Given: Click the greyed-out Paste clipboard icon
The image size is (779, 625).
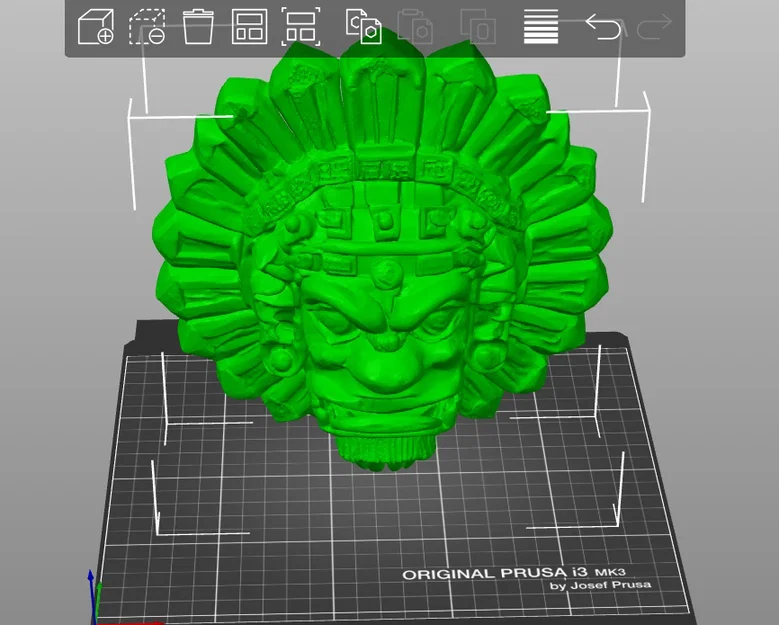Looking at the screenshot, I should tap(415, 27).
